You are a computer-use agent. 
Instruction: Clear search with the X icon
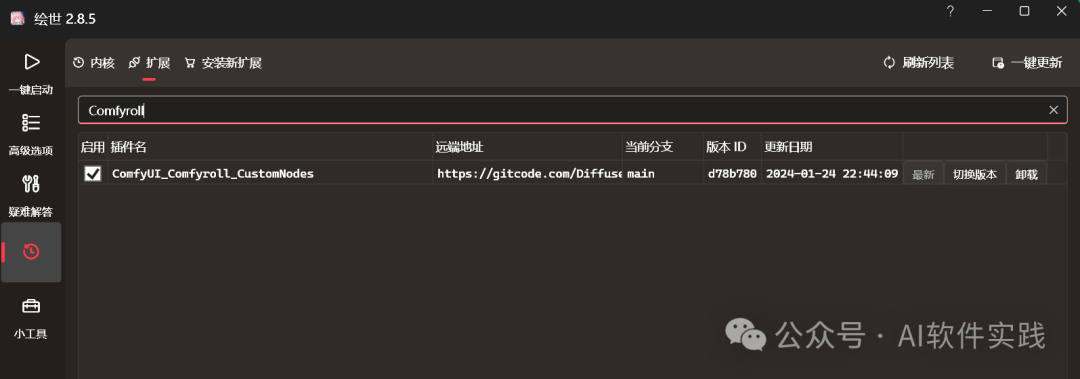pos(1053,110)
